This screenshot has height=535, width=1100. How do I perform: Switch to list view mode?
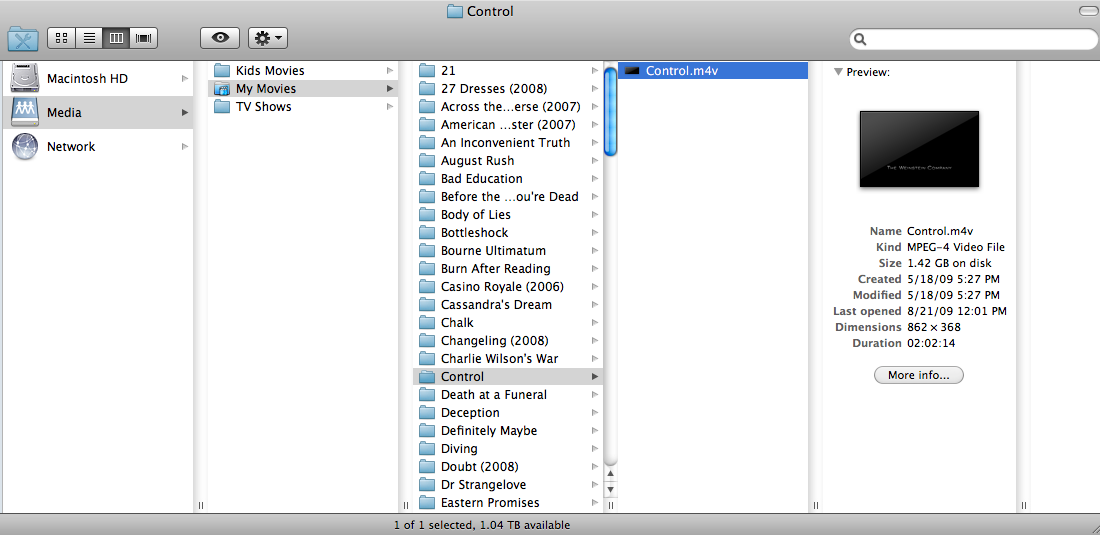point(89,38)
